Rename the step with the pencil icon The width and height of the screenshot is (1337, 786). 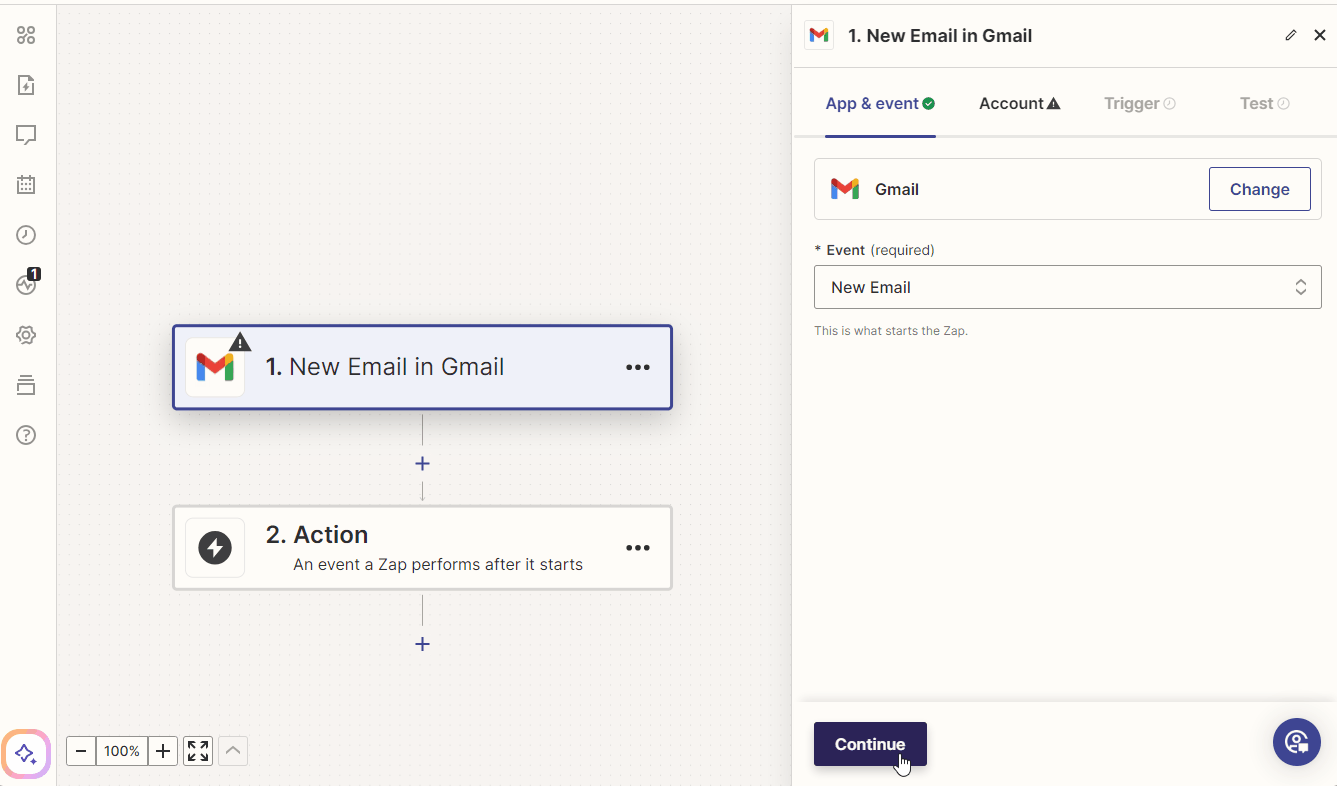click(1290, 35)
